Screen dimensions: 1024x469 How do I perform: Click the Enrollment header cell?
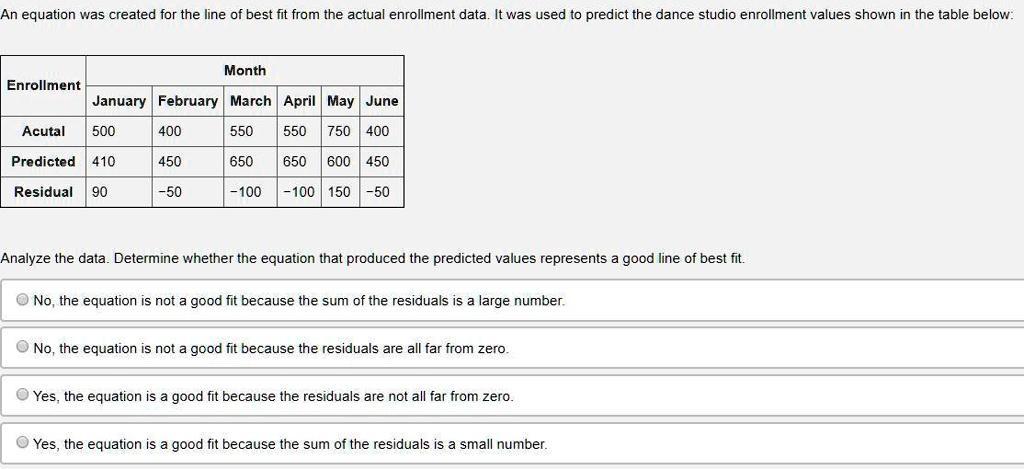43,86
